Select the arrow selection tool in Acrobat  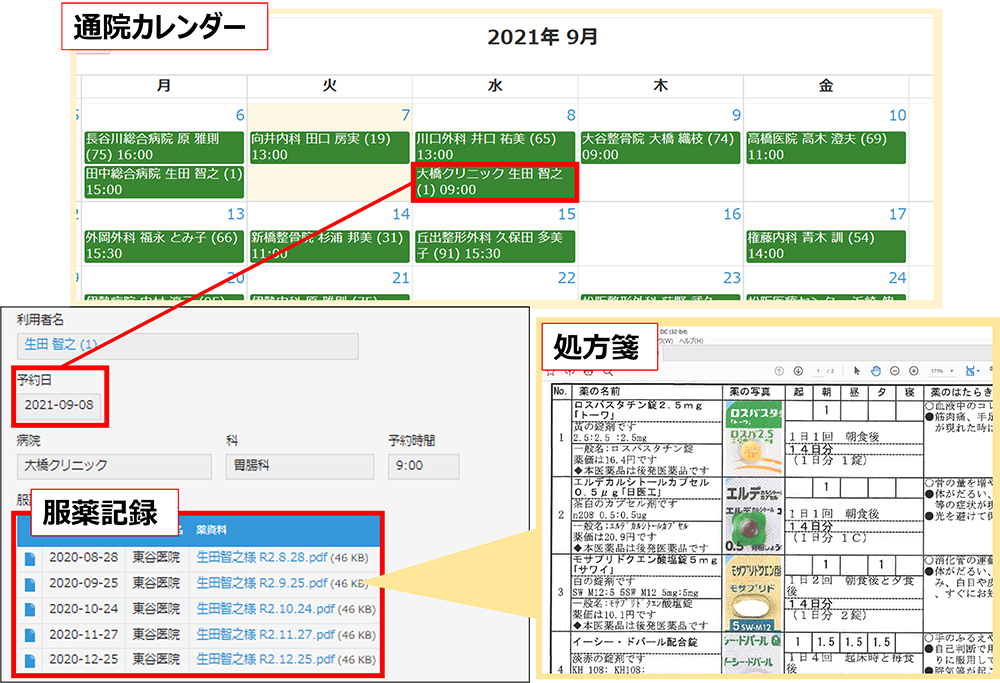tap(857, 370)
